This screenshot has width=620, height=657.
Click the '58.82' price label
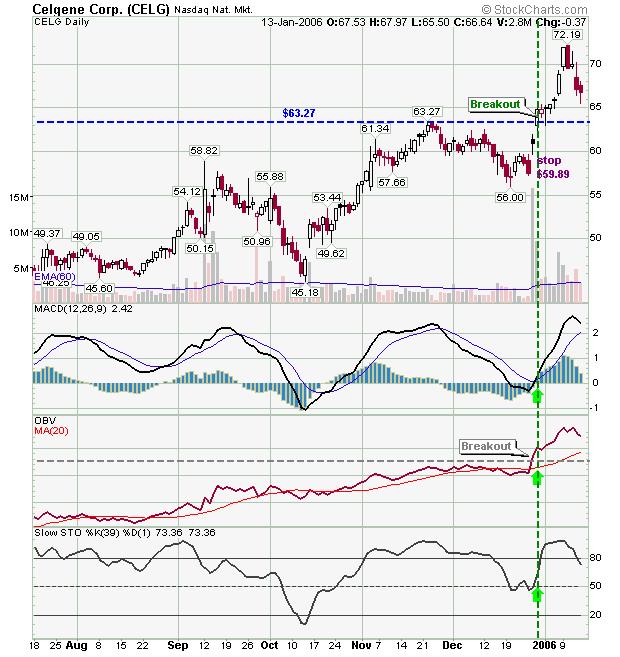point(204,150)
